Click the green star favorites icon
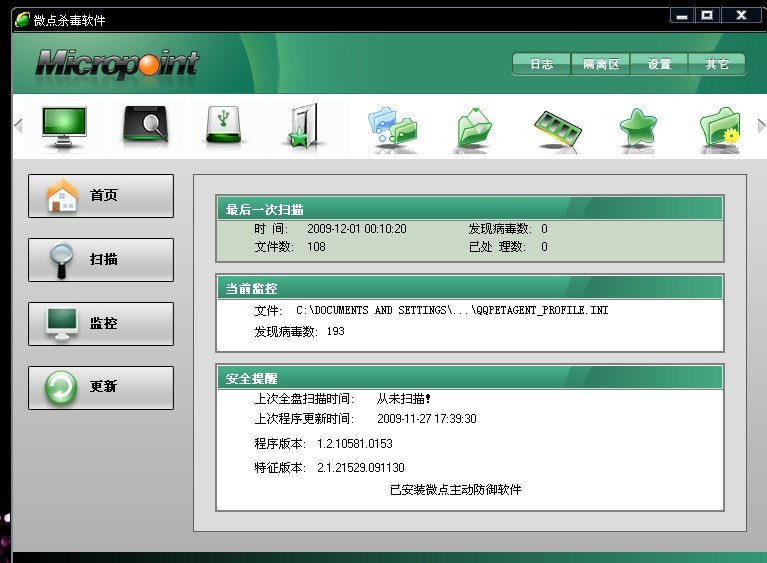Screen dimensions: 767x563 click(638, 127)
